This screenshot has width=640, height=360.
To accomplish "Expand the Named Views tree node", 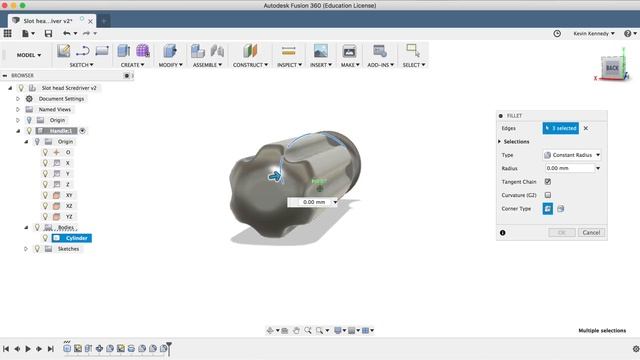I will pyautogui.click(x=18, y=109).
